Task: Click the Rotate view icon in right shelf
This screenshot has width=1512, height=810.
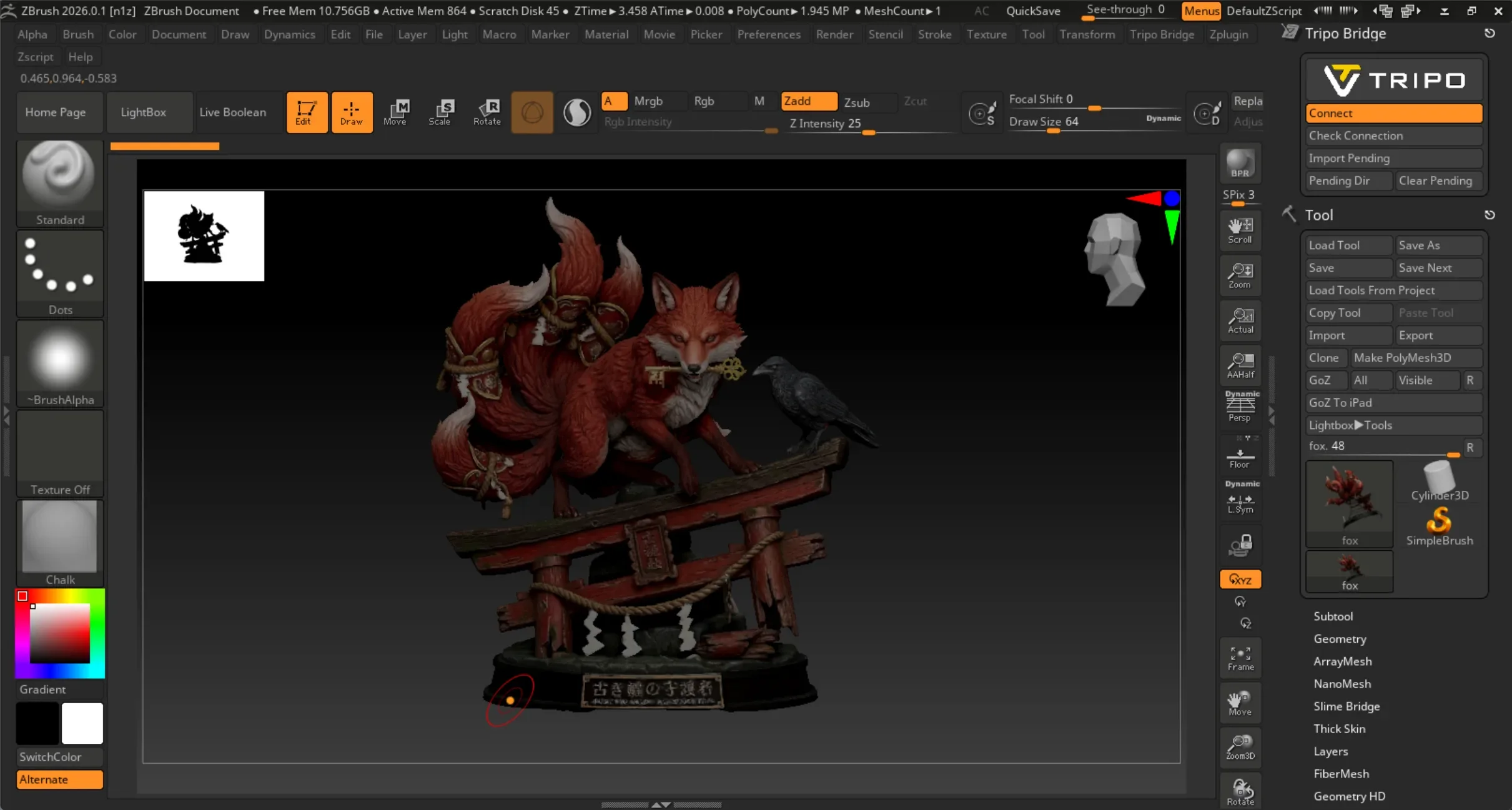Action: tap(1240, 792)
